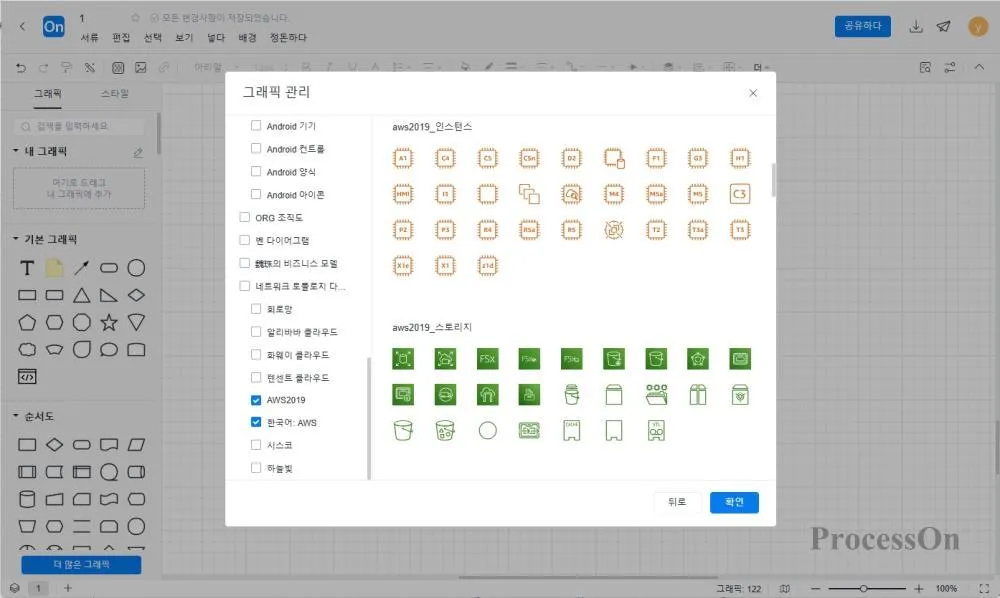The height and width of the screenshot is (598, 1000).
Task: Switch to the 스타일 tab
Action: coord(115,94)
